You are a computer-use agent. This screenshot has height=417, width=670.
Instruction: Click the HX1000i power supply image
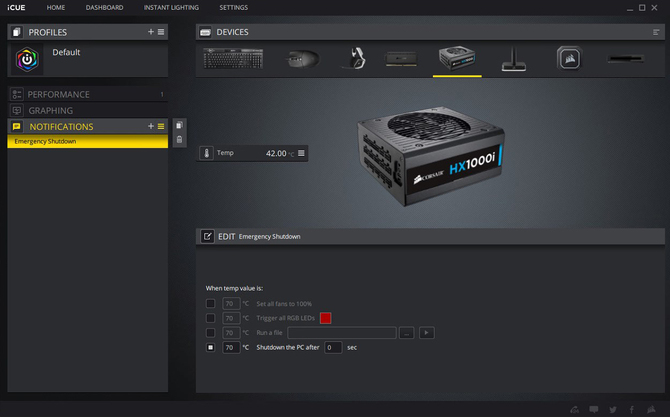pyautogui.click(x=430, y=156)
